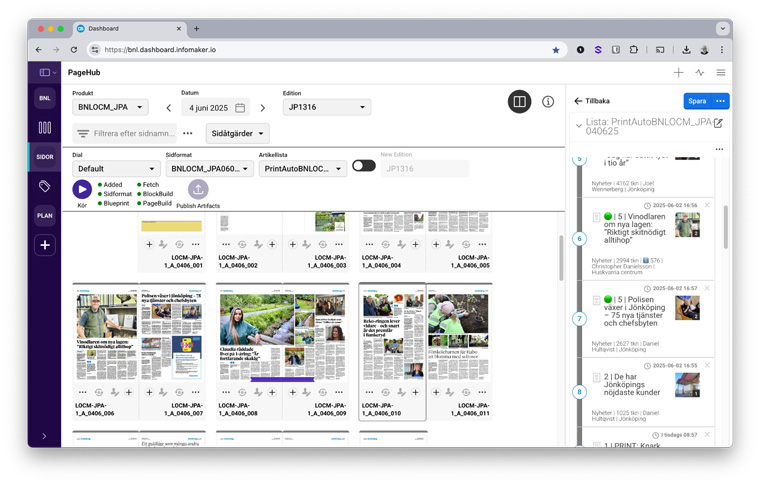Bookmark page with browser star icon
Screen dimensions: 760x484
pyautogui.click(x=556, y=50)
